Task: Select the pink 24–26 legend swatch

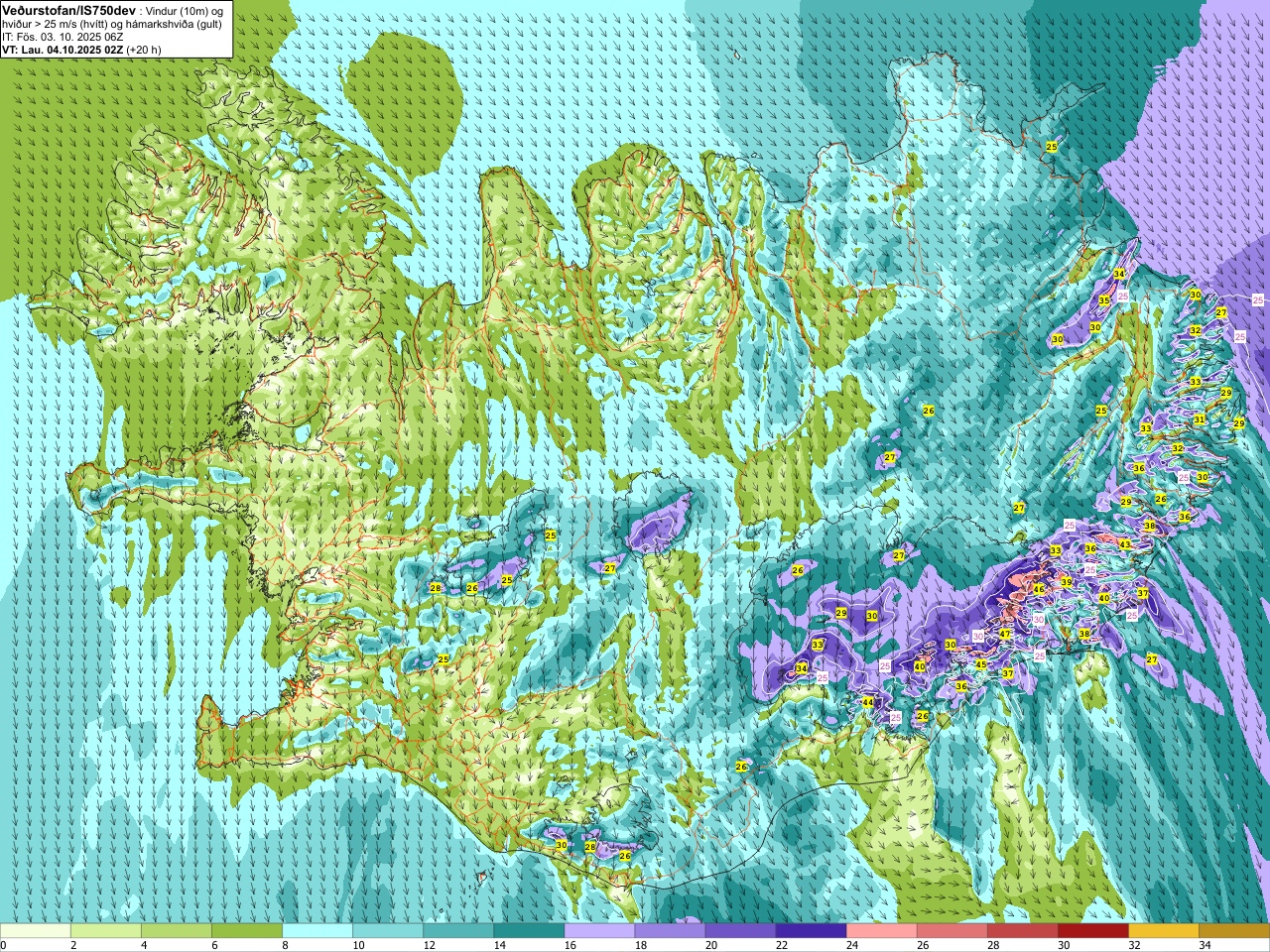Action: (x=880, y=931)
